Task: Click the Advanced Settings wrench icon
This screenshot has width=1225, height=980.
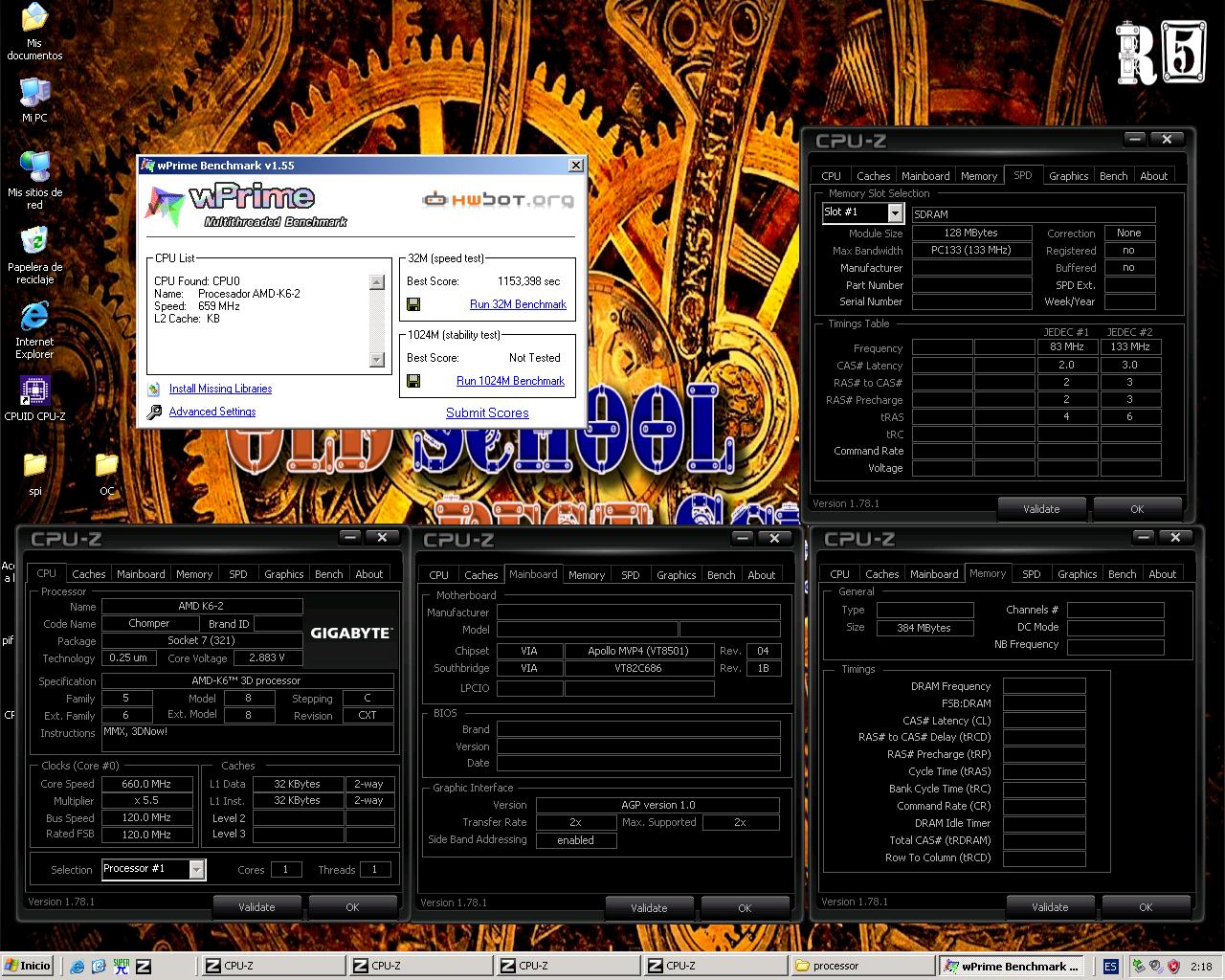Action: [x=154, y=412]
